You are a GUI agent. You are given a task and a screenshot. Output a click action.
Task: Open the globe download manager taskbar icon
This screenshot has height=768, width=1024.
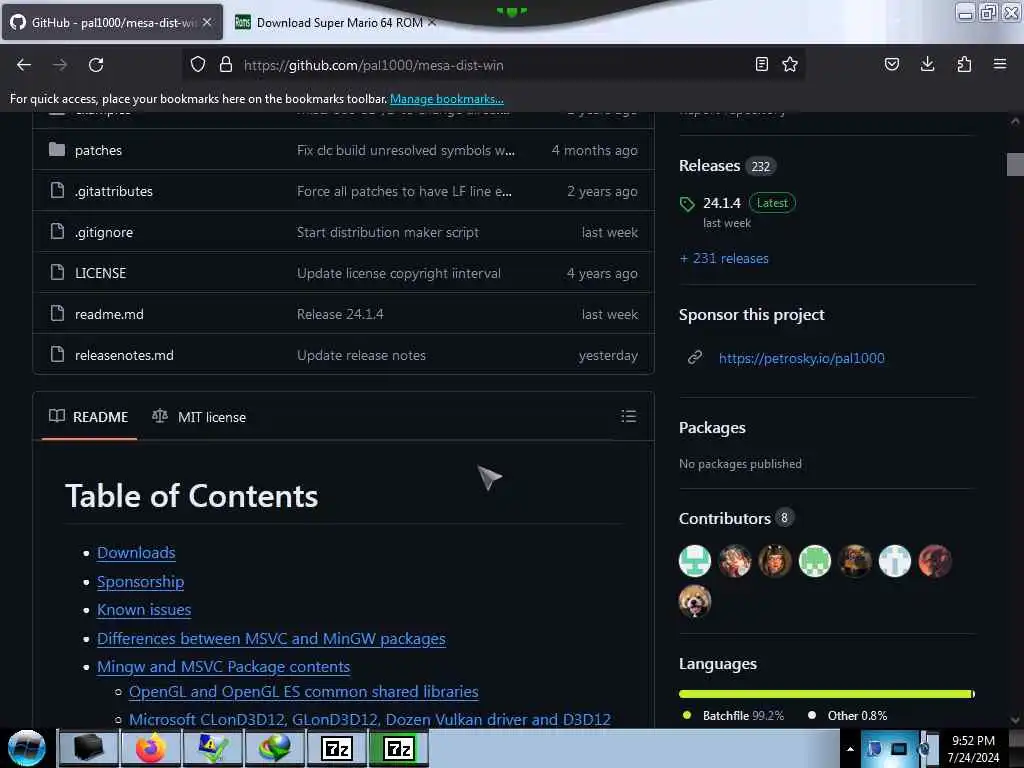click(275, 748)
